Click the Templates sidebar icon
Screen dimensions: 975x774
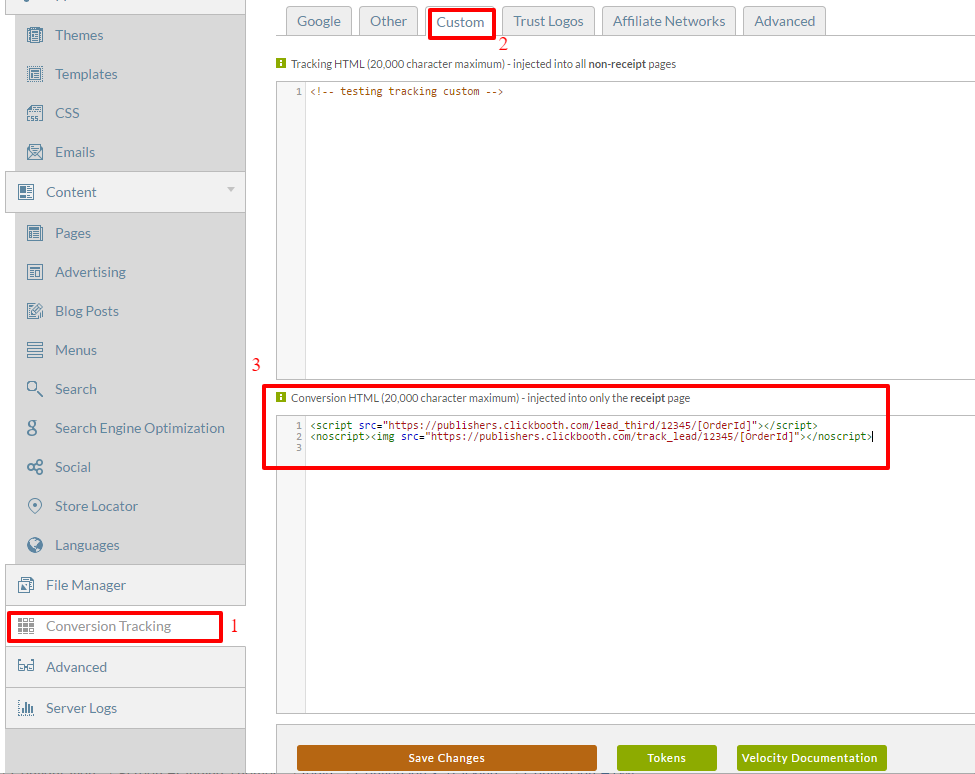35,74
